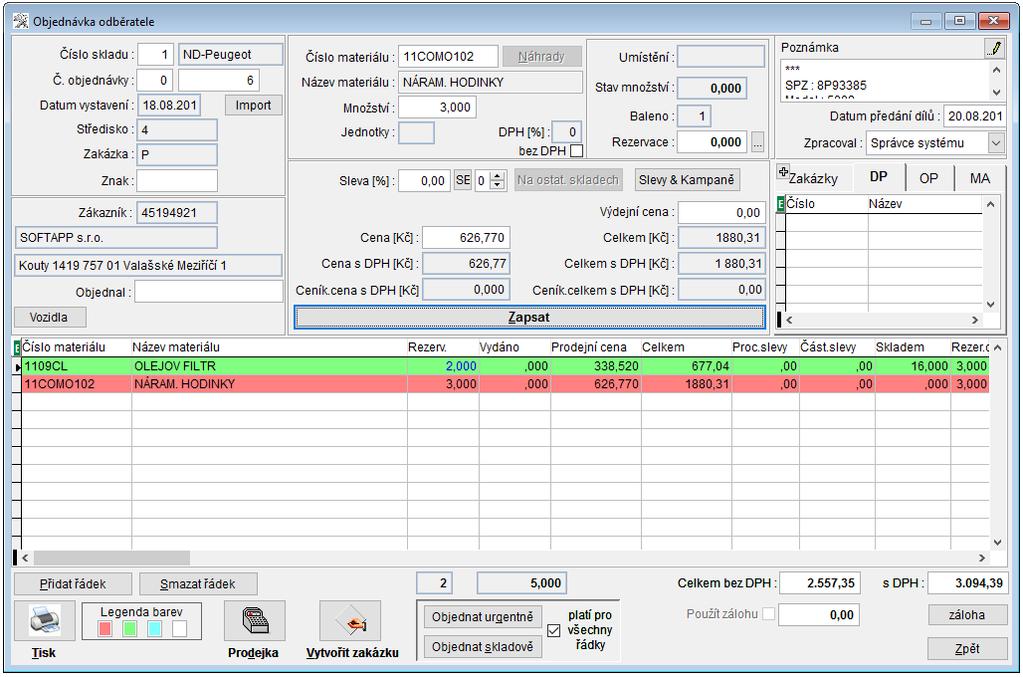Image resolution: width=1023 pixels, height=677 pixels.
Task: Click zálohu amount field 0,00
Action: coord(819,614)
